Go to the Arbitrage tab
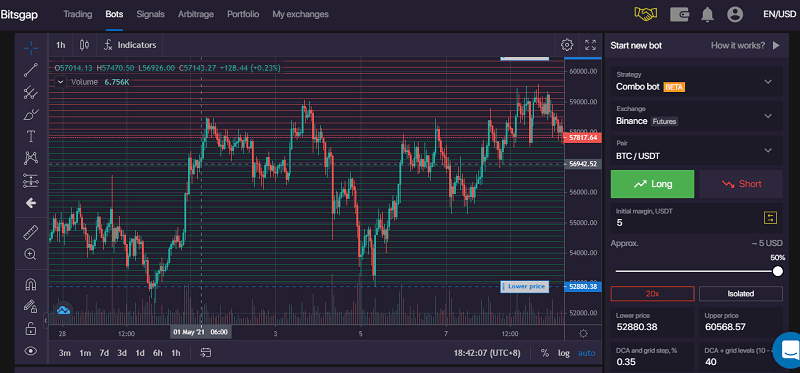The image size is (800, 373). point(196,14)
